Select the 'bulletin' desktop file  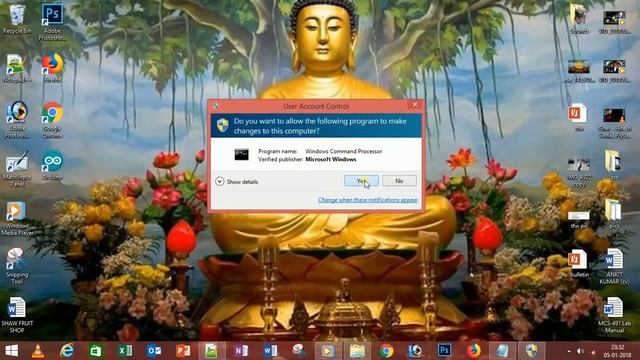pos(579,263)
